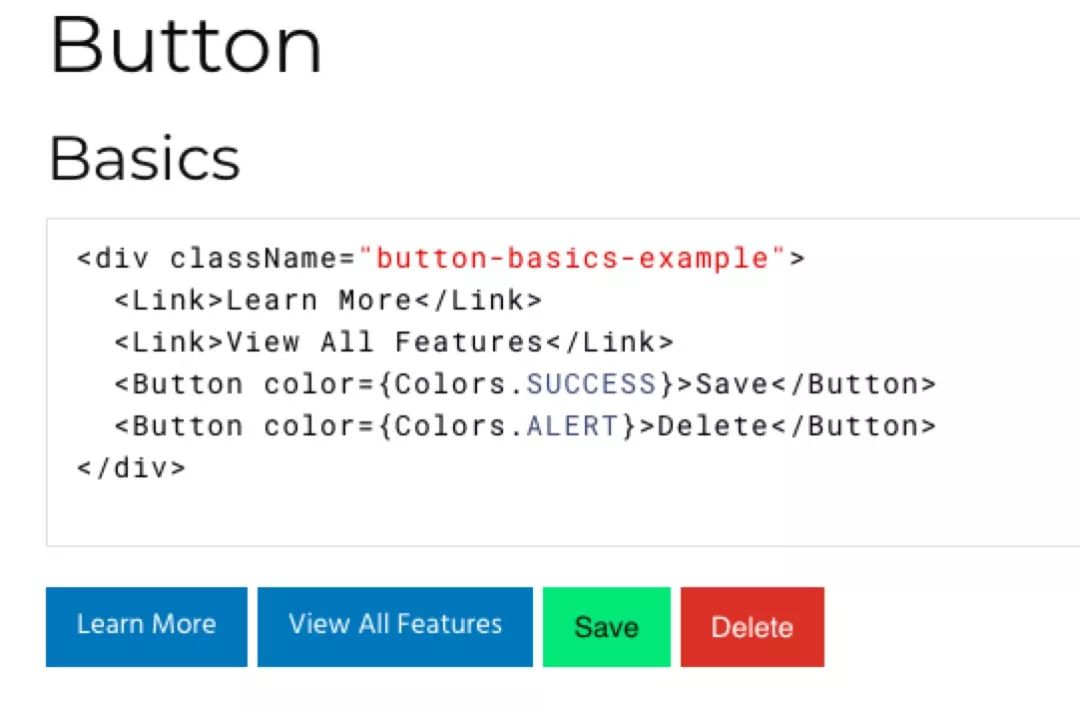Click the blue Learn More button
The height and width of the screenshot is (711, 1080).
tap(146, 626)
